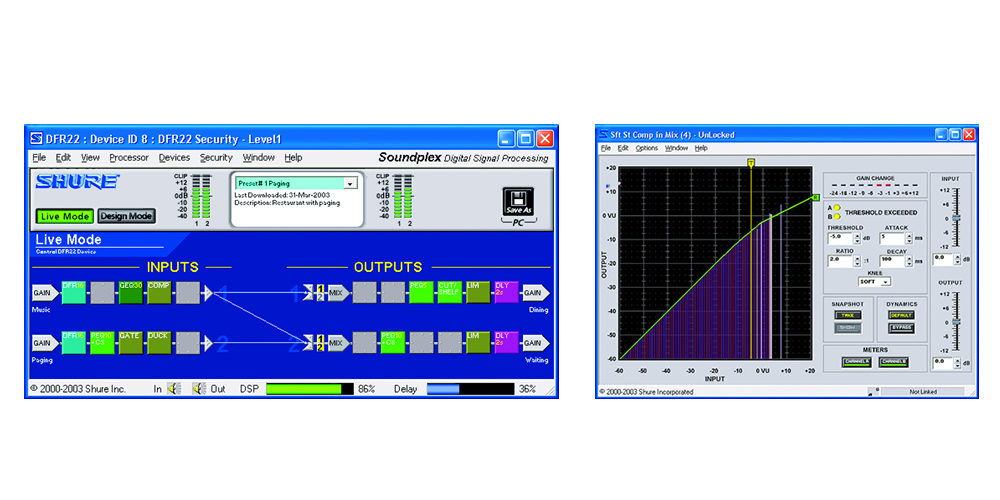Screen dimensions: 1000x500
Task: Click the yellow threshold marker above the graph
Action: (751, 164)
